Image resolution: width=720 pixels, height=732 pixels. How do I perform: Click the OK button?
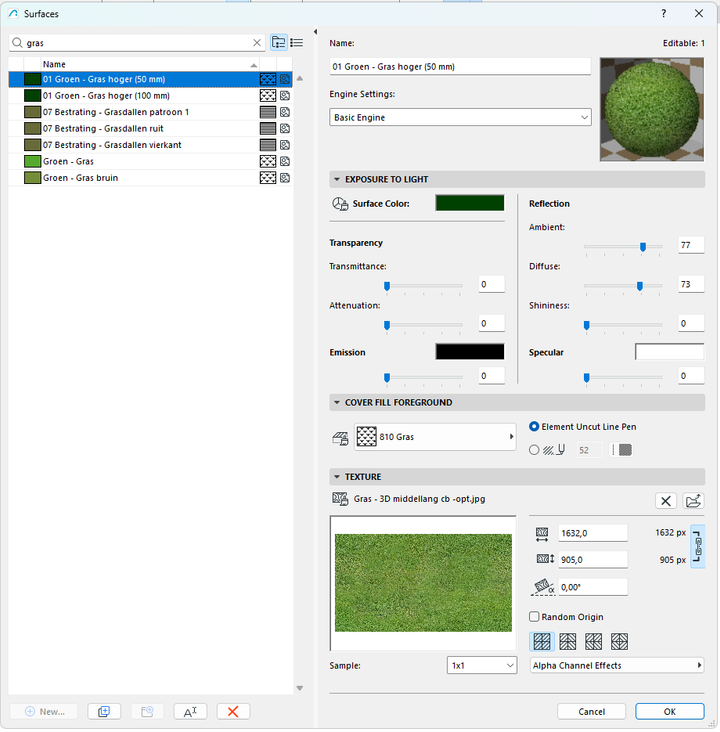(670, 711)
